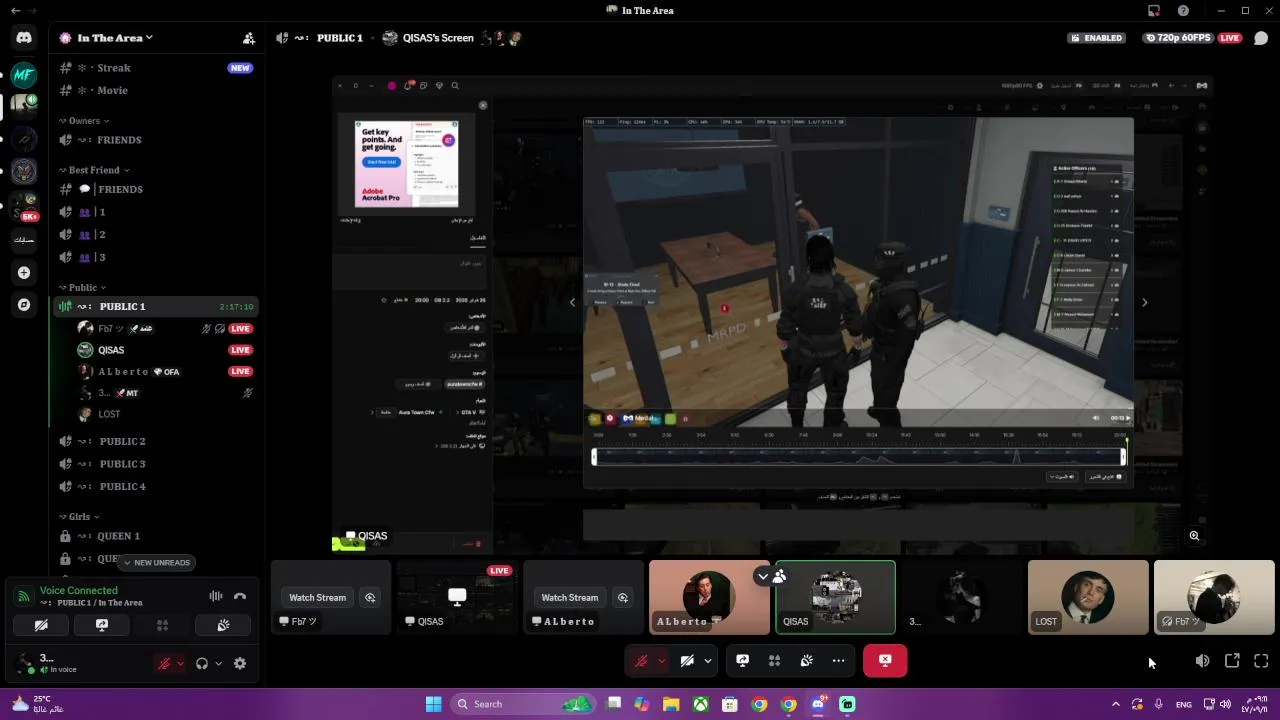Viewport: 1280px width, 720px height.
Task: Toggle noise suppression in voice panel
Action: pos(215,596)
